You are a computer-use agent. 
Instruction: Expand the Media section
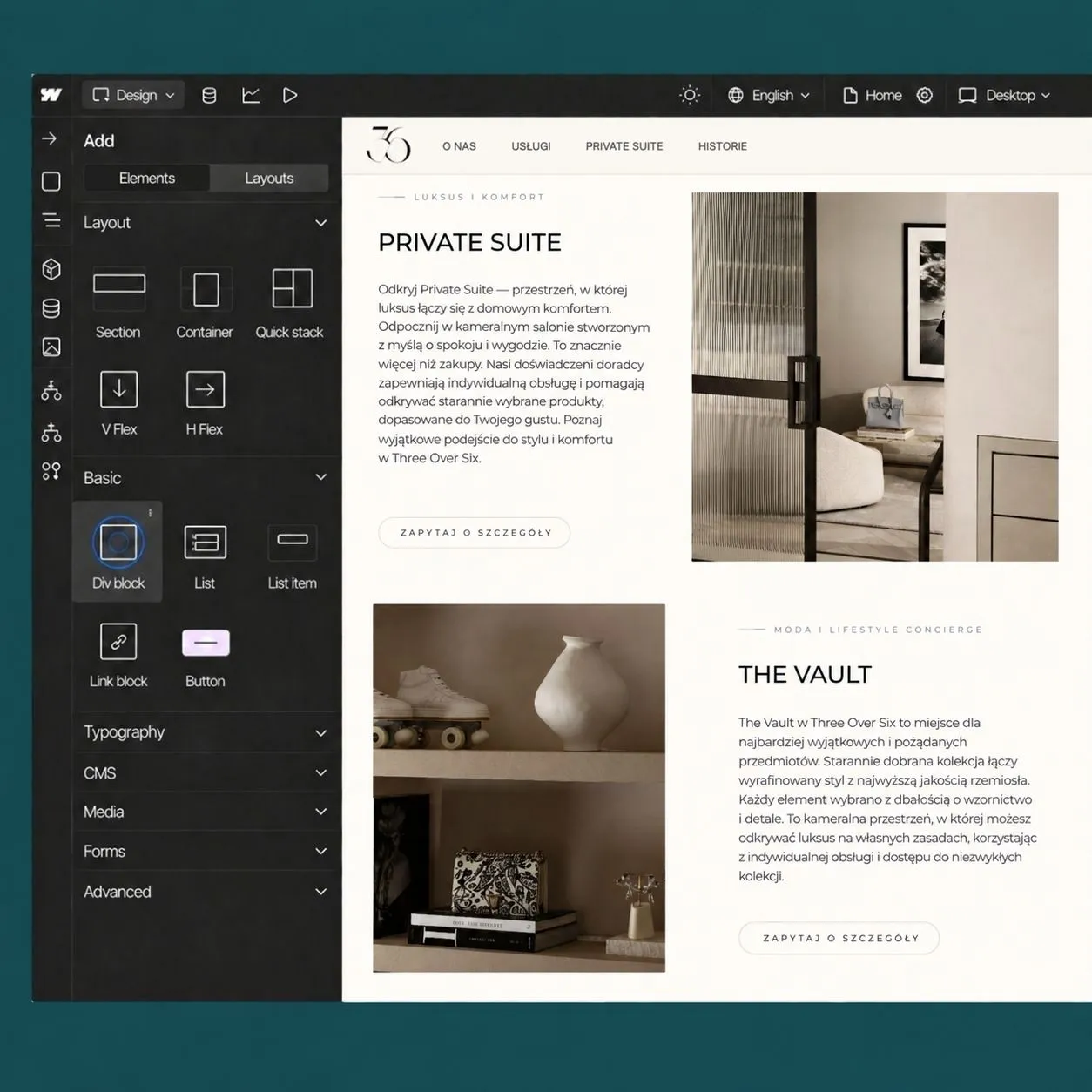click(206, 812)
